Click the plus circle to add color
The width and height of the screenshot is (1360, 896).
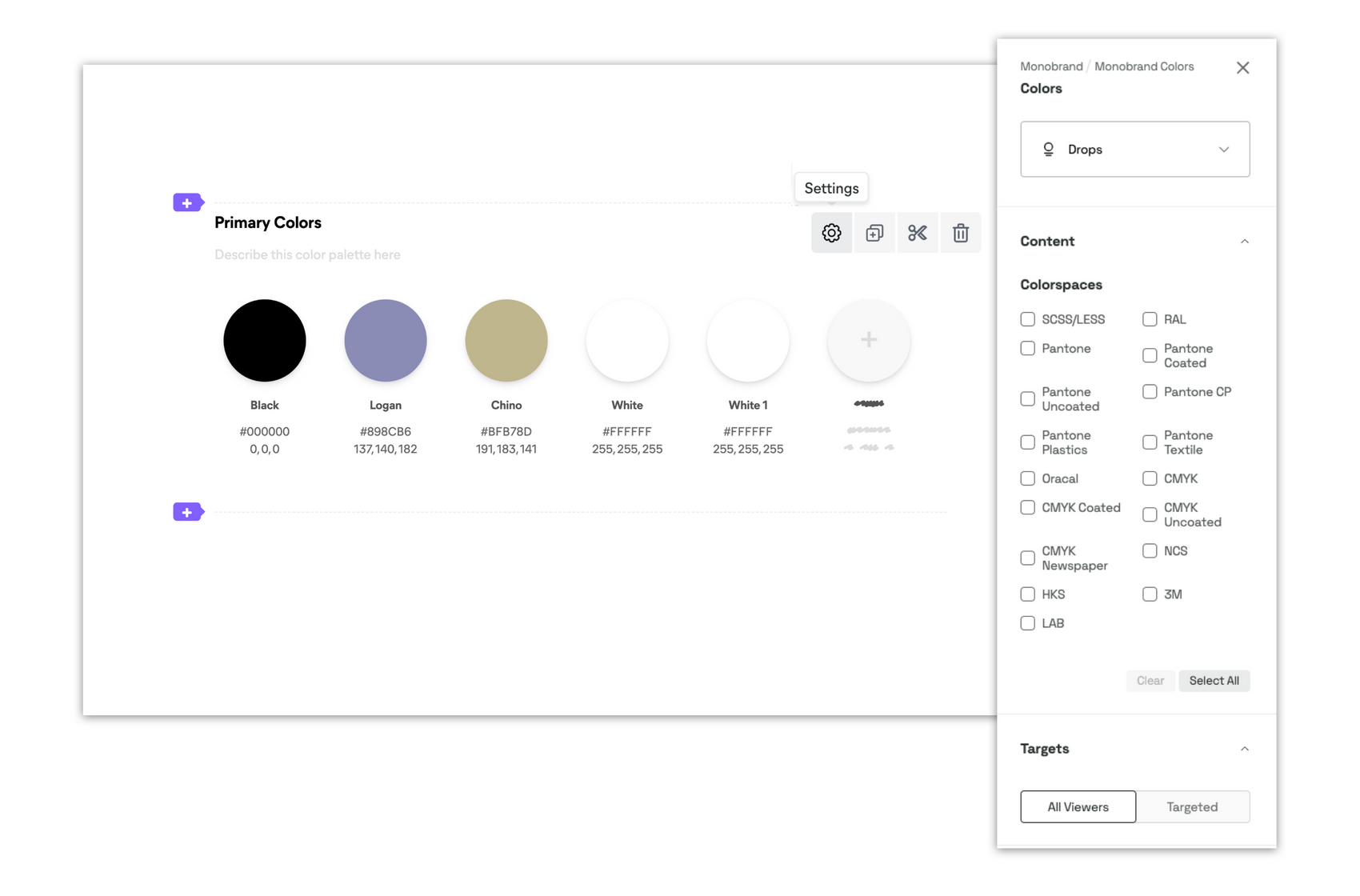click(869, 340)
